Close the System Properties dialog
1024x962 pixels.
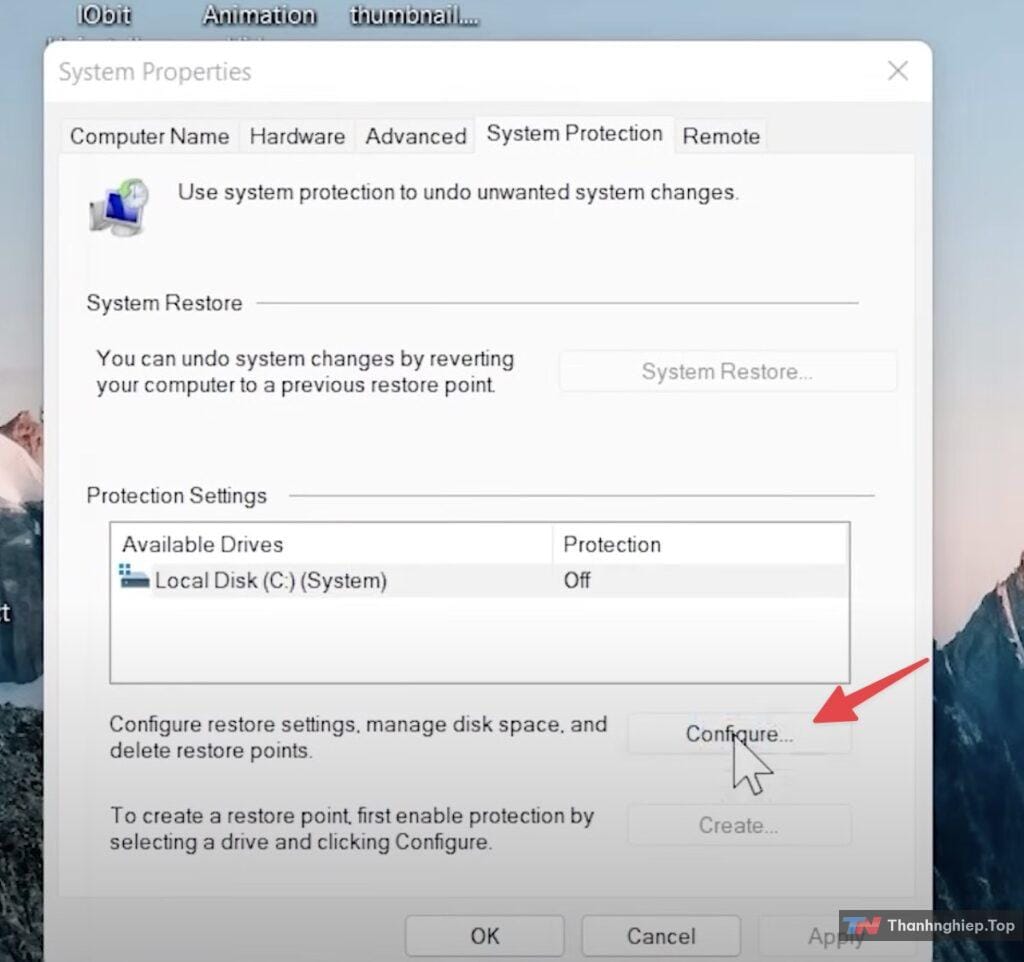(897, 71)
